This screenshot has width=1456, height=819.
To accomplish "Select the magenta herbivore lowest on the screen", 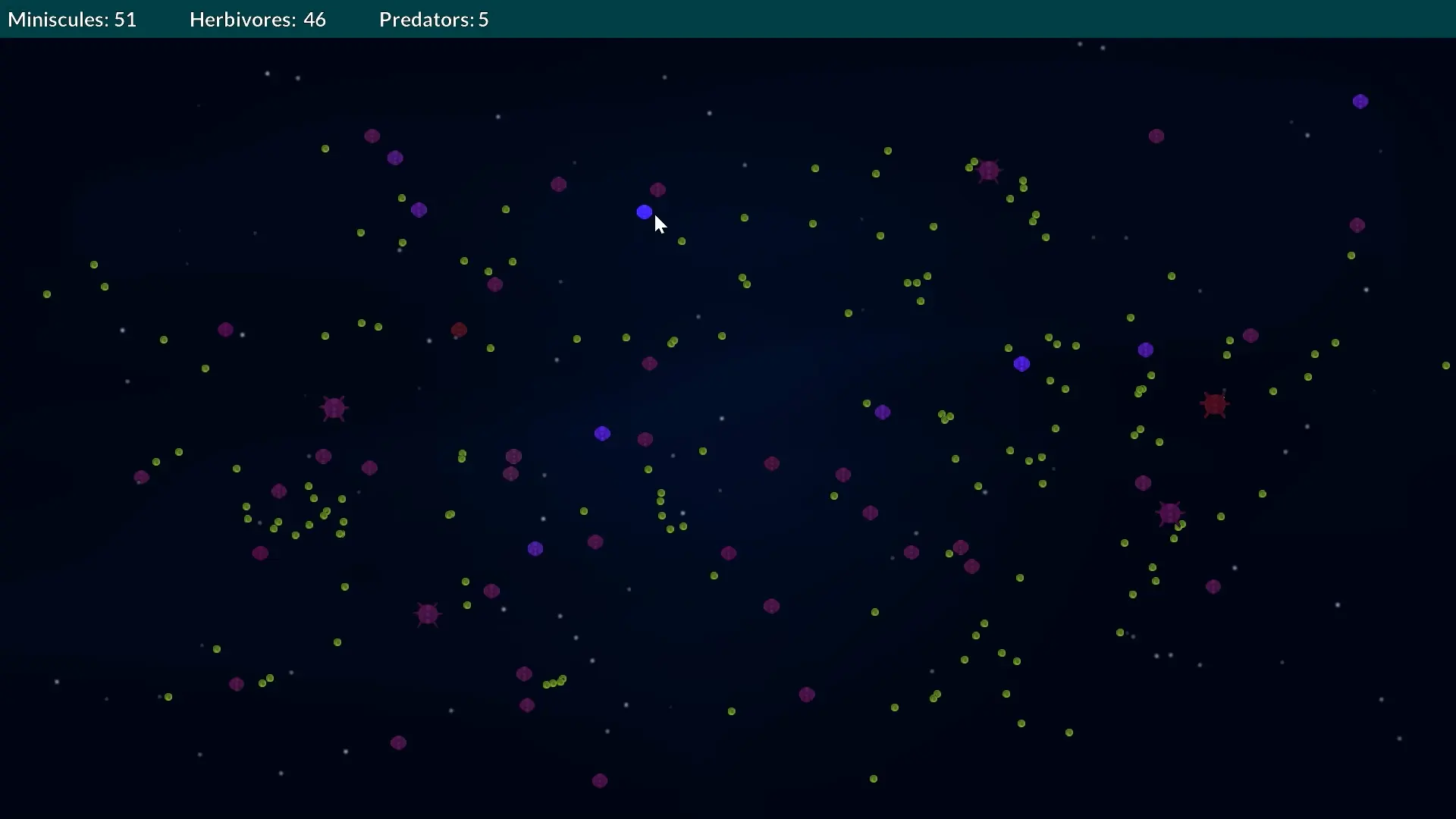I will point(599,780).
